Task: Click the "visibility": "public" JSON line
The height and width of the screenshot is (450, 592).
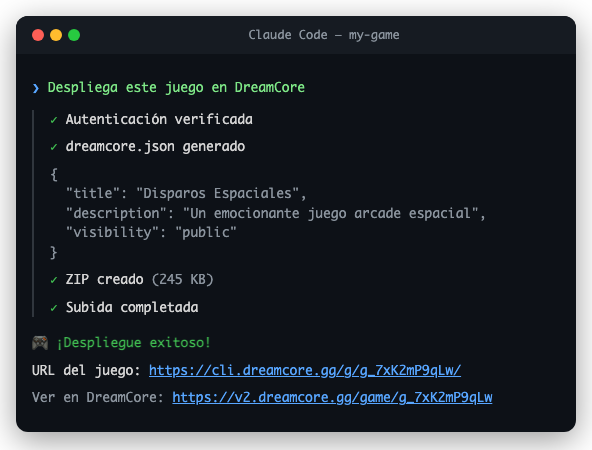Action: coord(151,232)
